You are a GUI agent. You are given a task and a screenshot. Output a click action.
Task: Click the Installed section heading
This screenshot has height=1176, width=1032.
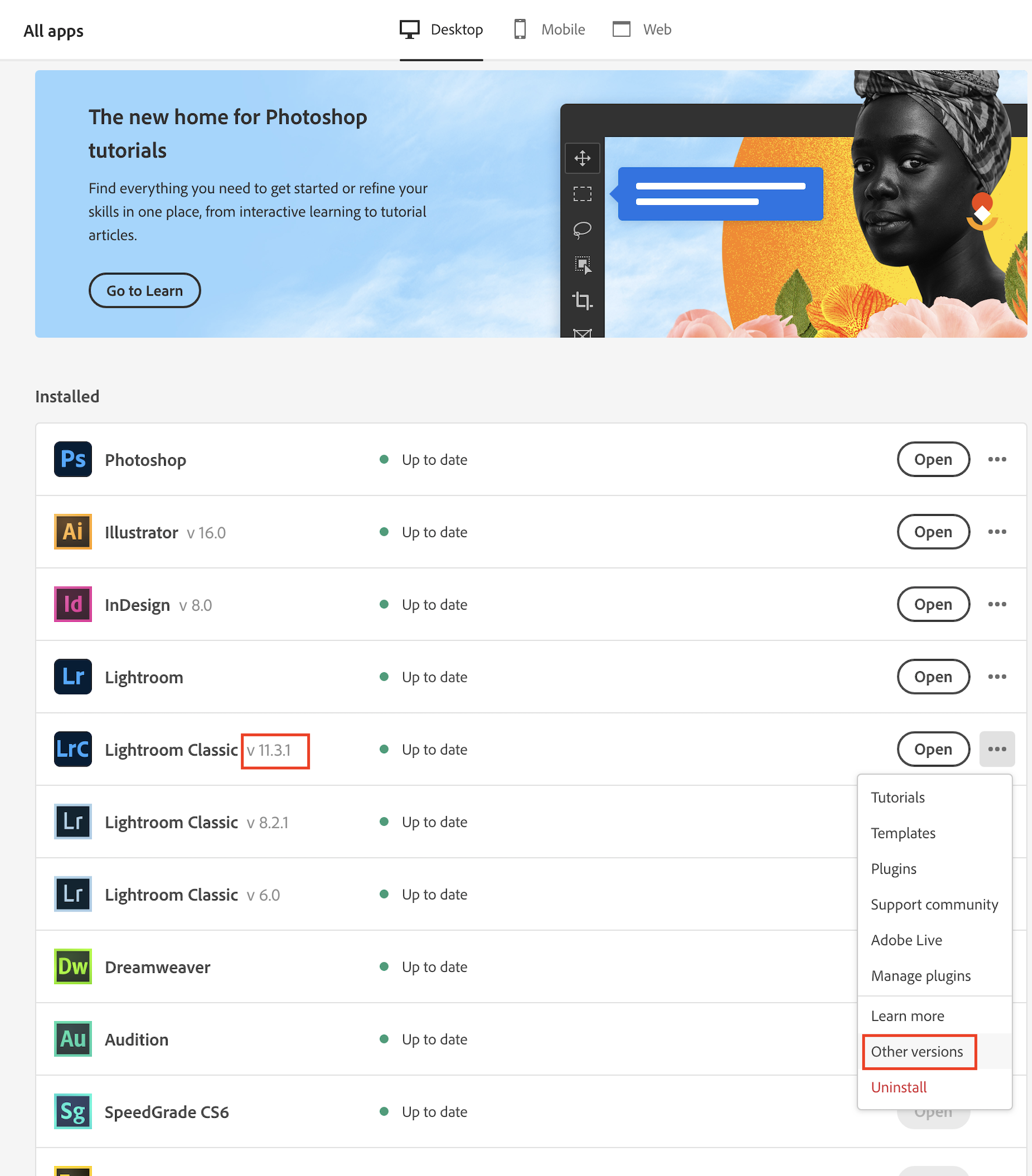click(67, 397)
